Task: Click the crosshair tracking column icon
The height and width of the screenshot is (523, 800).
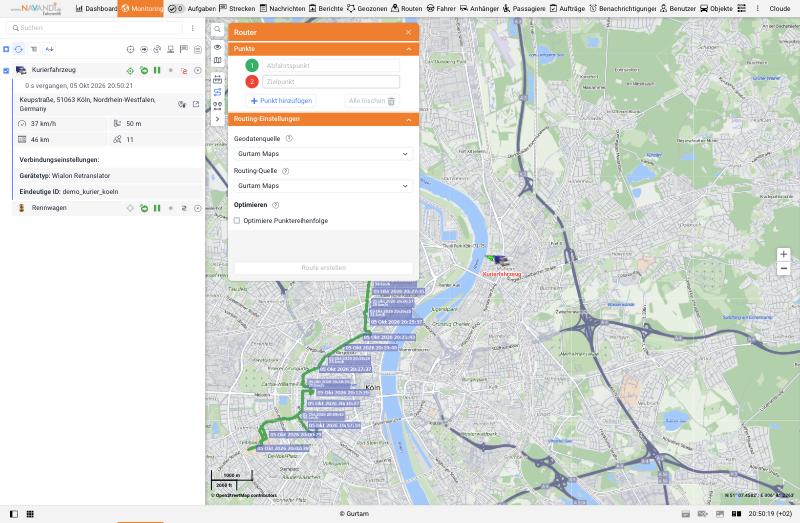Action: tap(131, 49)
